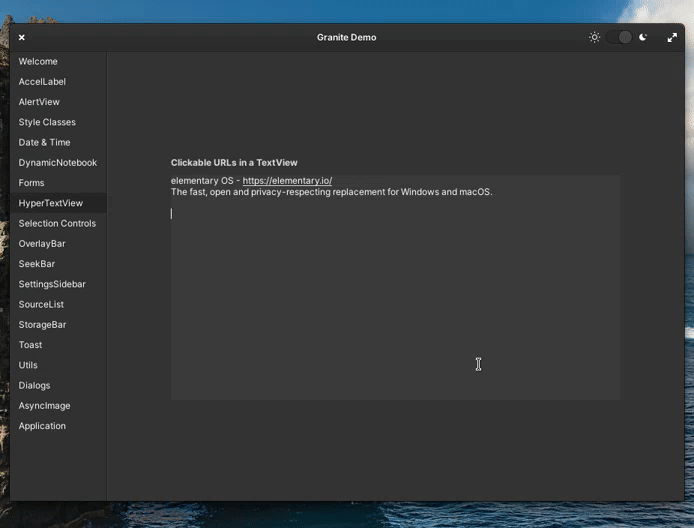Click the moon dark-mode icon
The image size is (694, 528).
(x=644, y=37)
